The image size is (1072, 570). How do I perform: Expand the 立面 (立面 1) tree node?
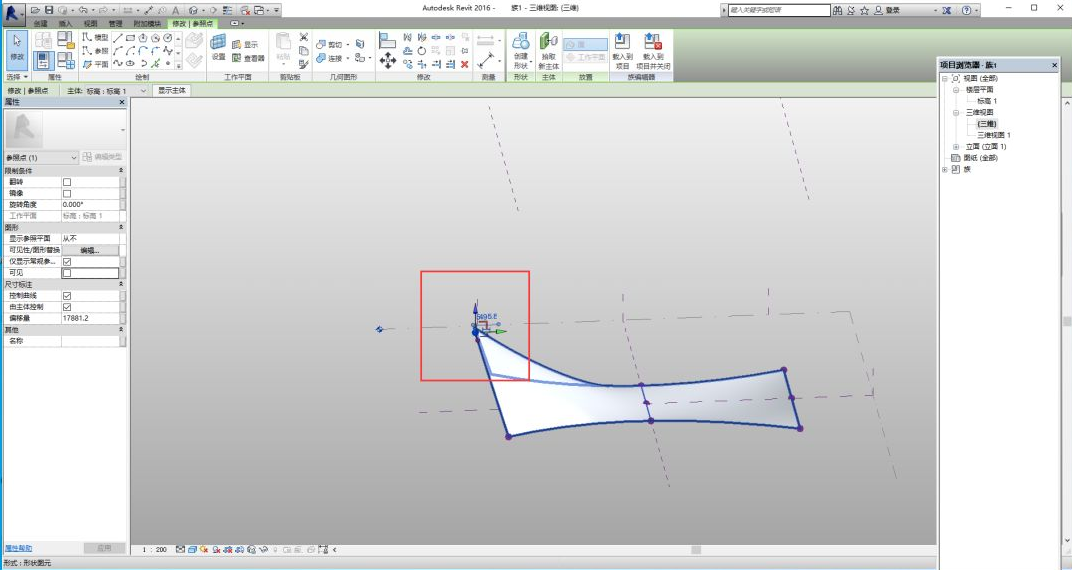pos(956,146)
